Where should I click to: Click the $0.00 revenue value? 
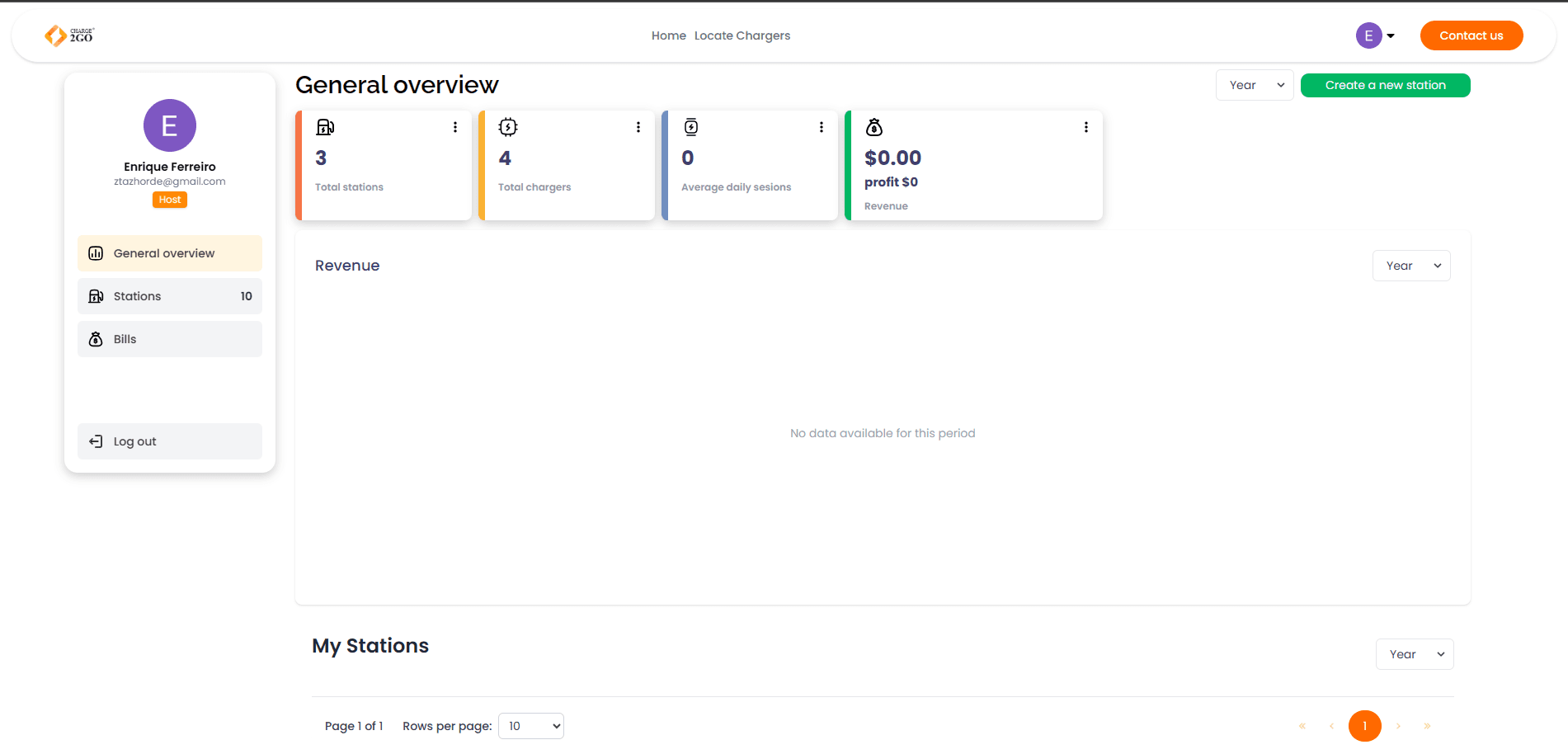[892, 158]
